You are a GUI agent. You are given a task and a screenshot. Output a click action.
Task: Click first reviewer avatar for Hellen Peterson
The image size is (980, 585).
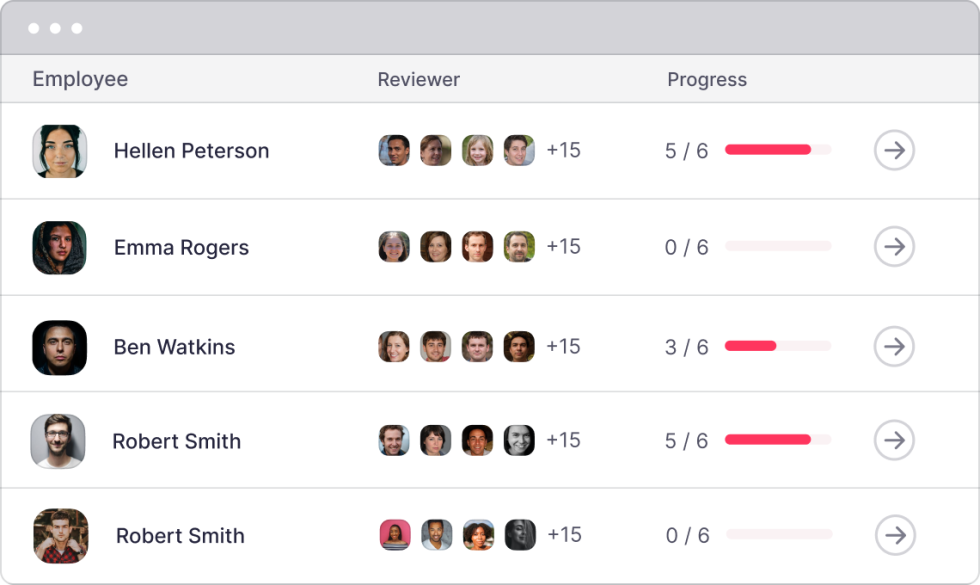394,150
